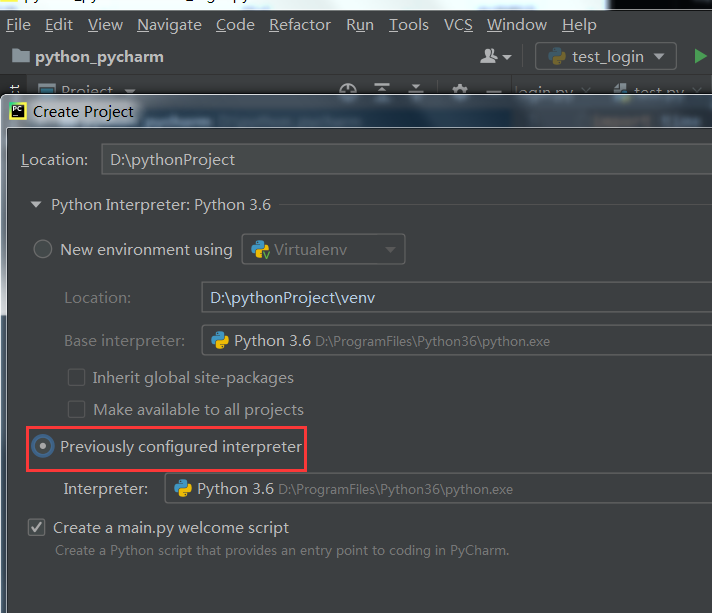Open the Interpreter Python 3.6 combo box
712x613 pixels.
(x=438, y=488)
